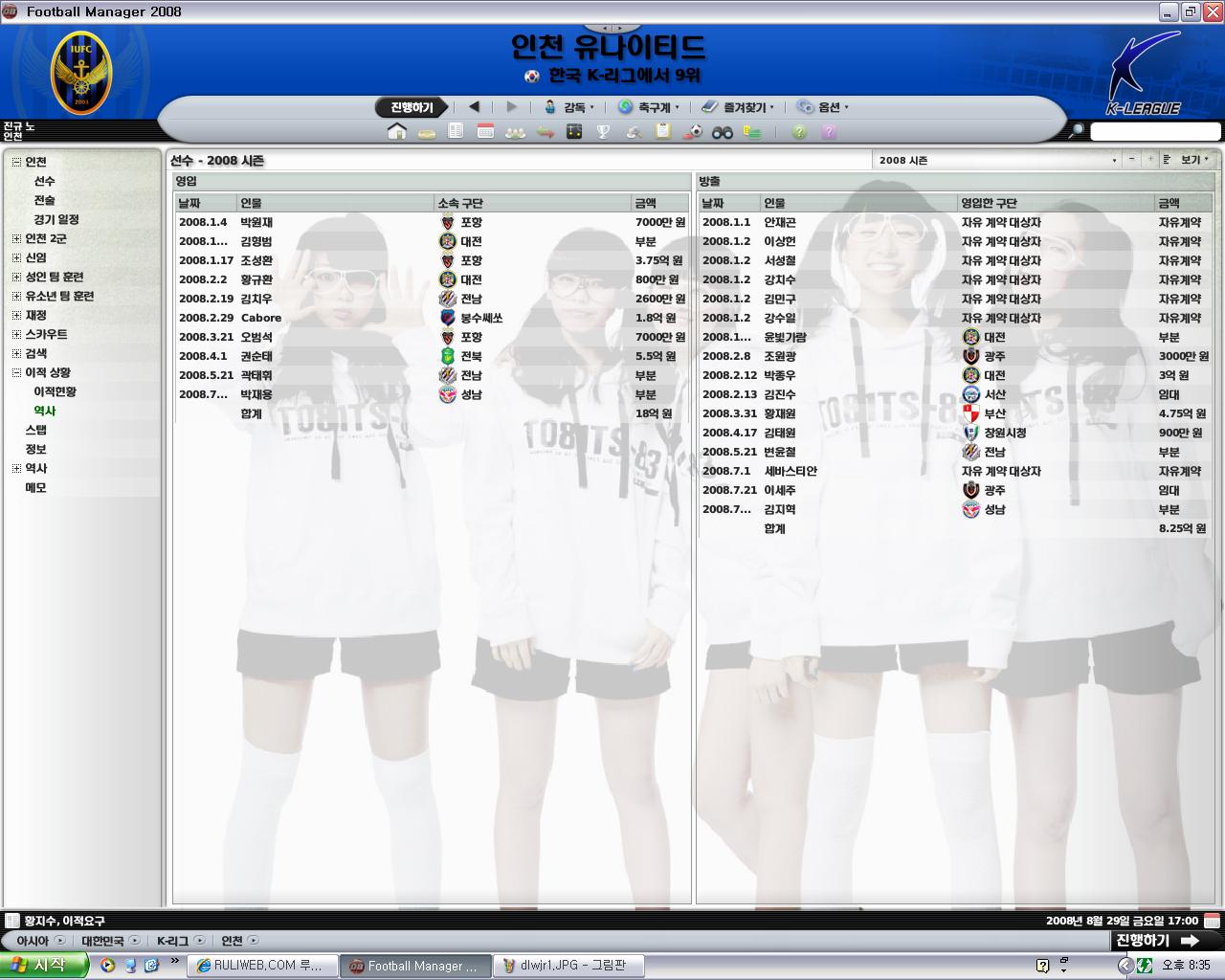Open the trophy competitions icon
Screen dimensions: 1225x980
point(604,132)
